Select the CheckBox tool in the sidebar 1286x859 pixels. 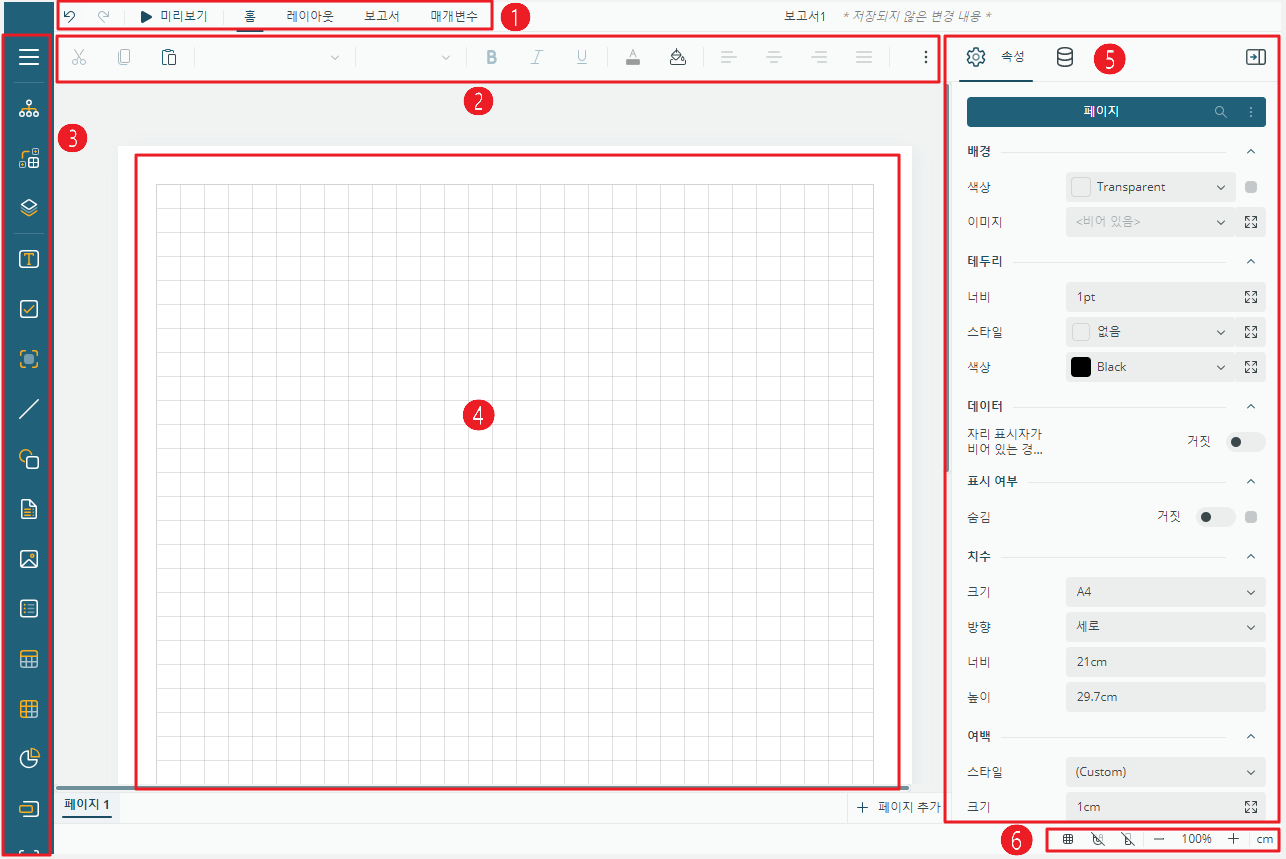tap(29, 309)
